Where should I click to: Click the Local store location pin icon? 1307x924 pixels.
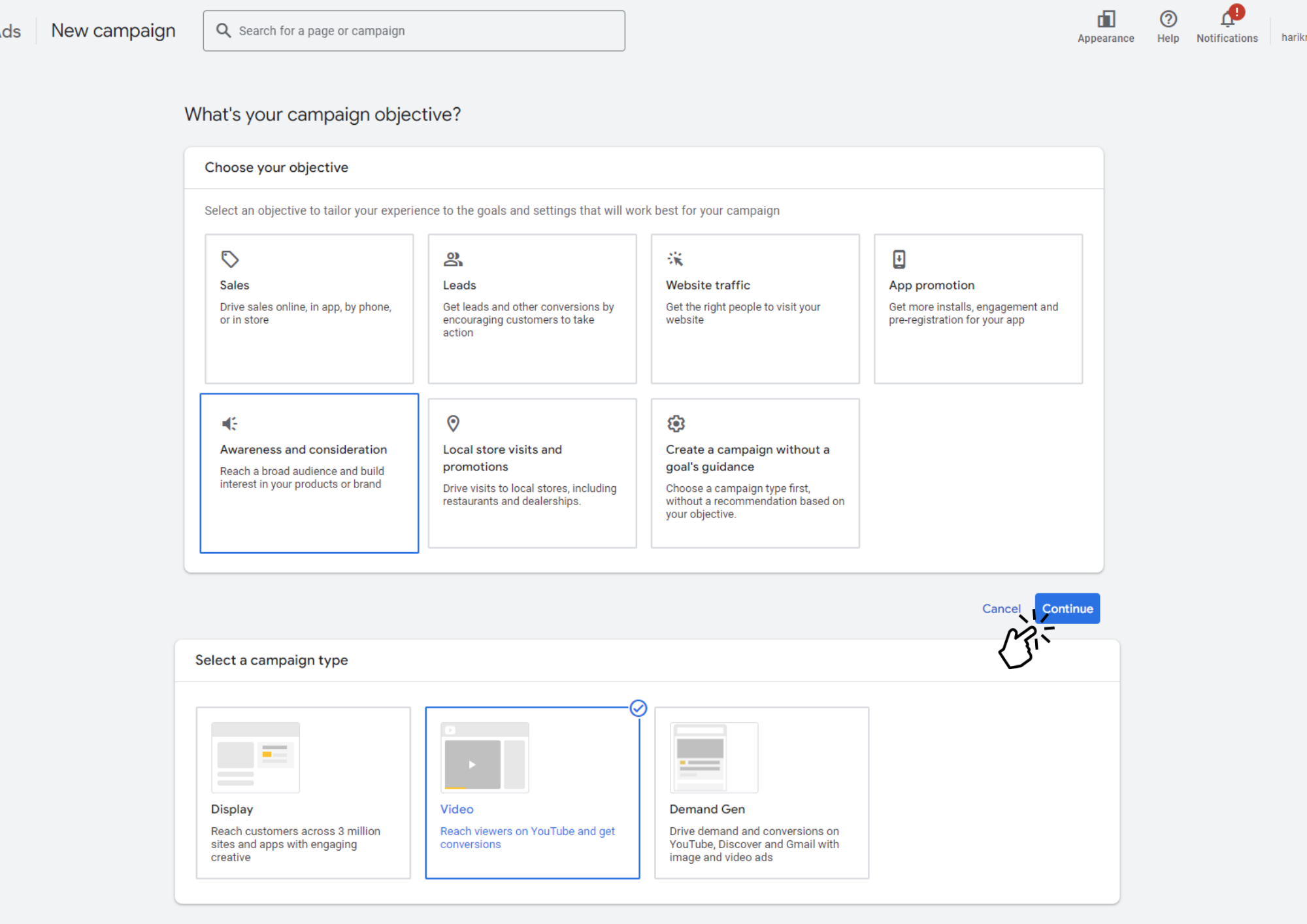(x=453, y=423)
